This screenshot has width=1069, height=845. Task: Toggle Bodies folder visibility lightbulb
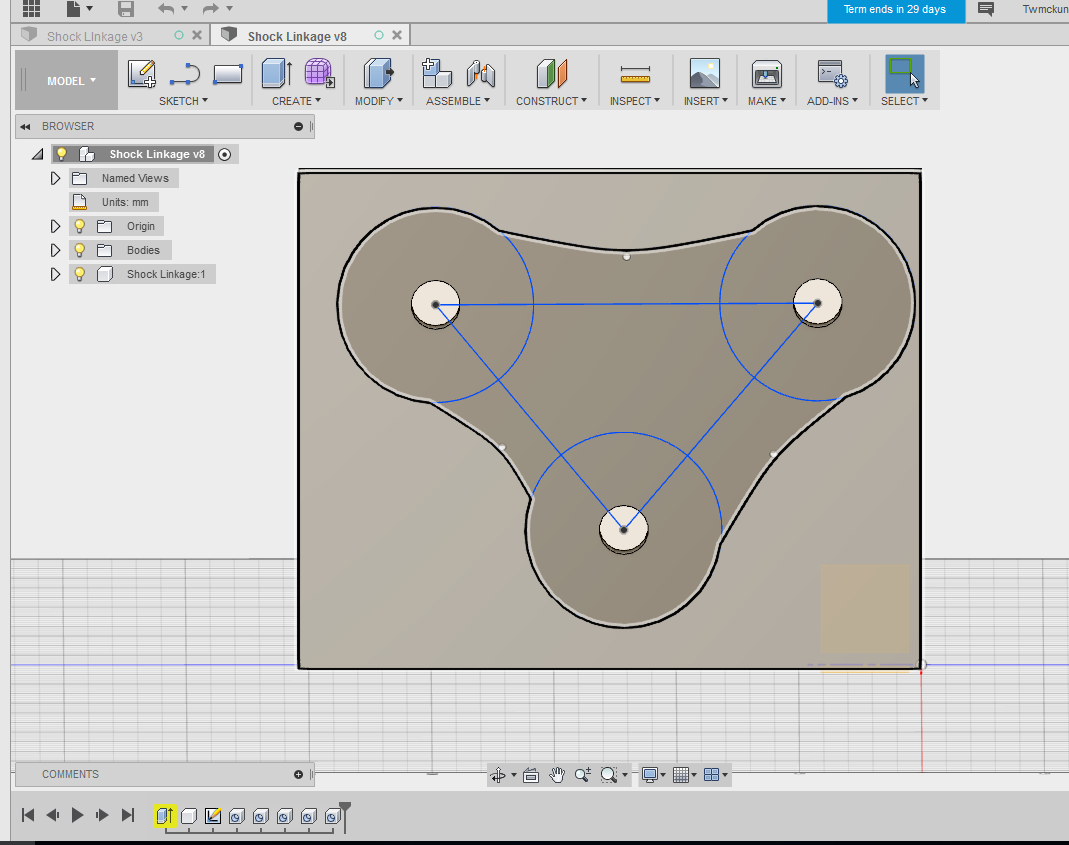pos(80,250)
